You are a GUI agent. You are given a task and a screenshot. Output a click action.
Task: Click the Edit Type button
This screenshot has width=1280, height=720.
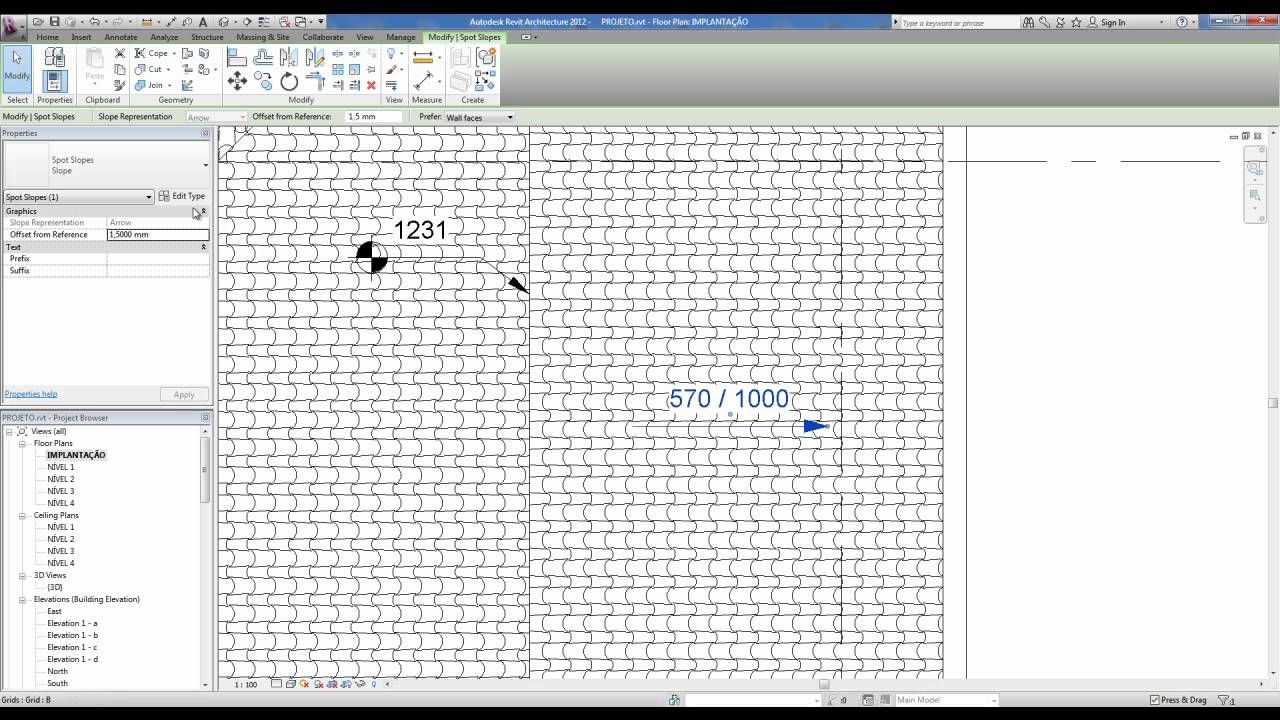[182, 196]
